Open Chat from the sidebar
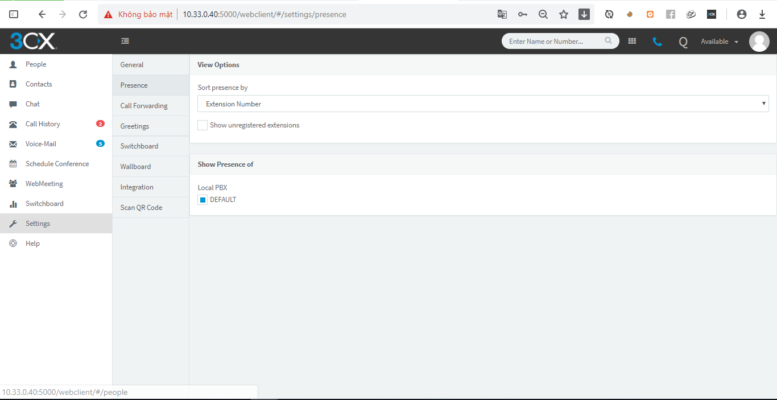 (x=32, y=104)
